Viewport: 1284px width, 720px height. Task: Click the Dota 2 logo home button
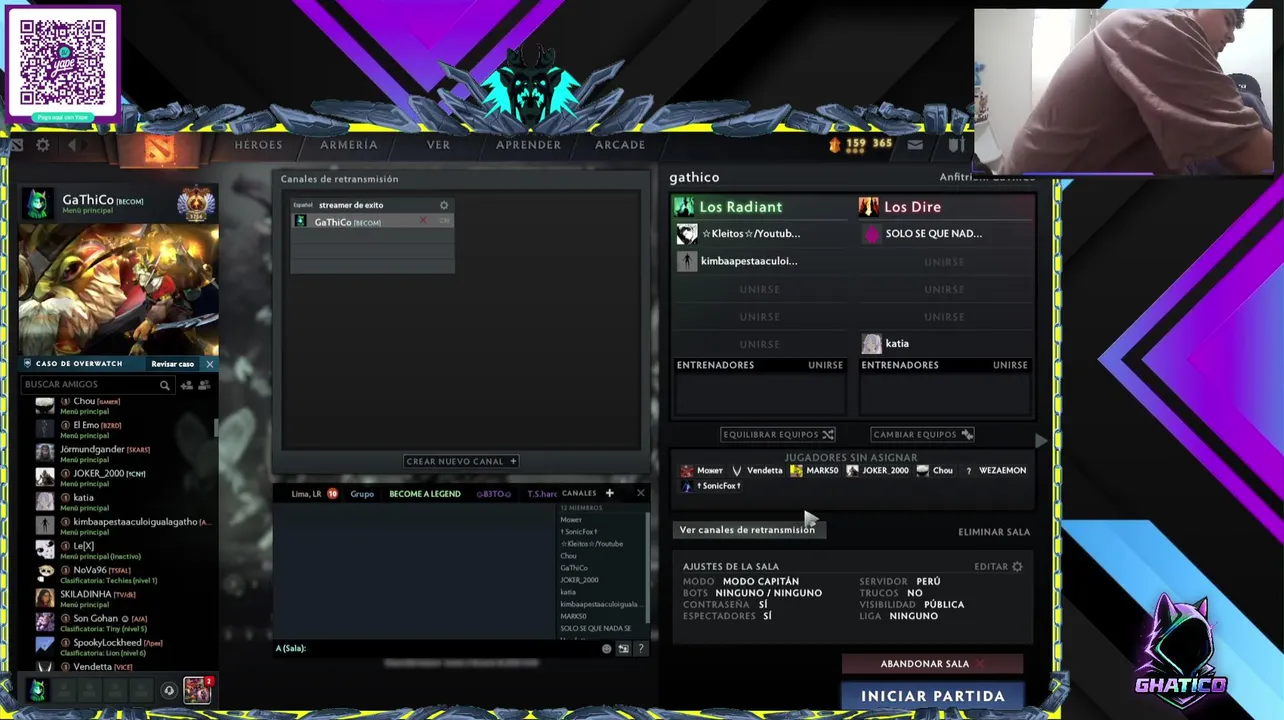pyautogui.click(x=159, y=149)
